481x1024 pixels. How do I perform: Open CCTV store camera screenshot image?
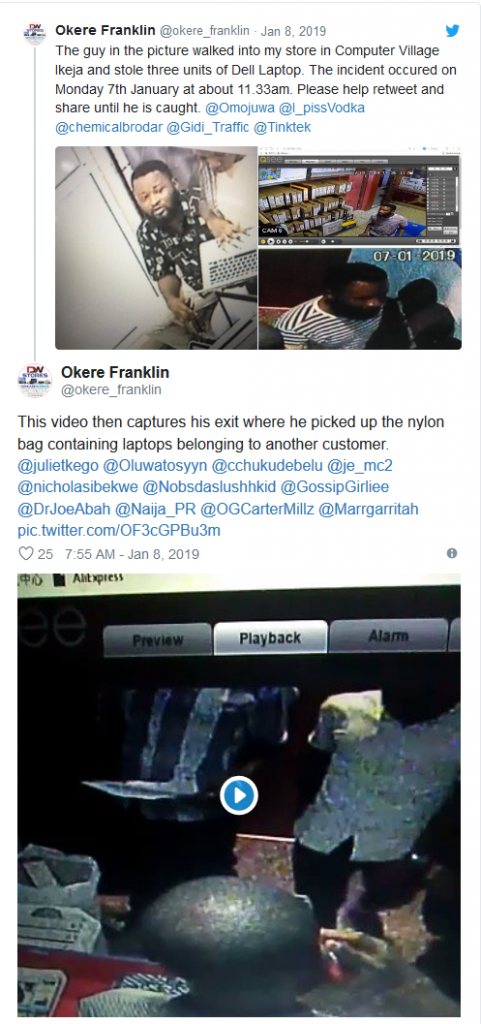coord(360,196)
